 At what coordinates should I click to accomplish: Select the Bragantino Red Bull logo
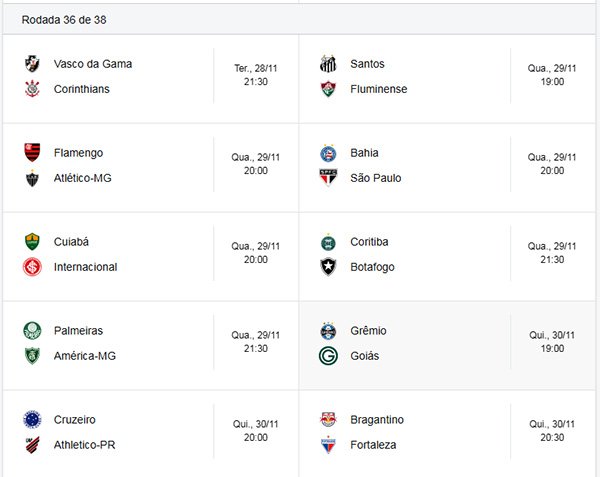coord(328,419)
